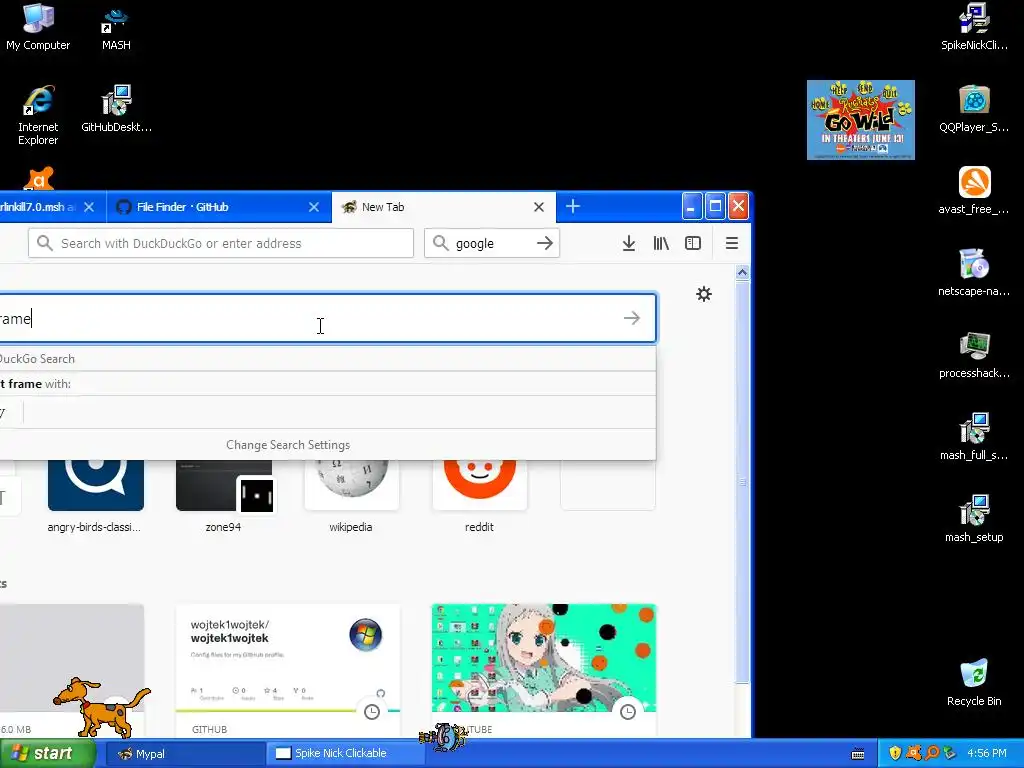
Task: Open the MASH desktop shortcut
Action: [x=116, y=27]
